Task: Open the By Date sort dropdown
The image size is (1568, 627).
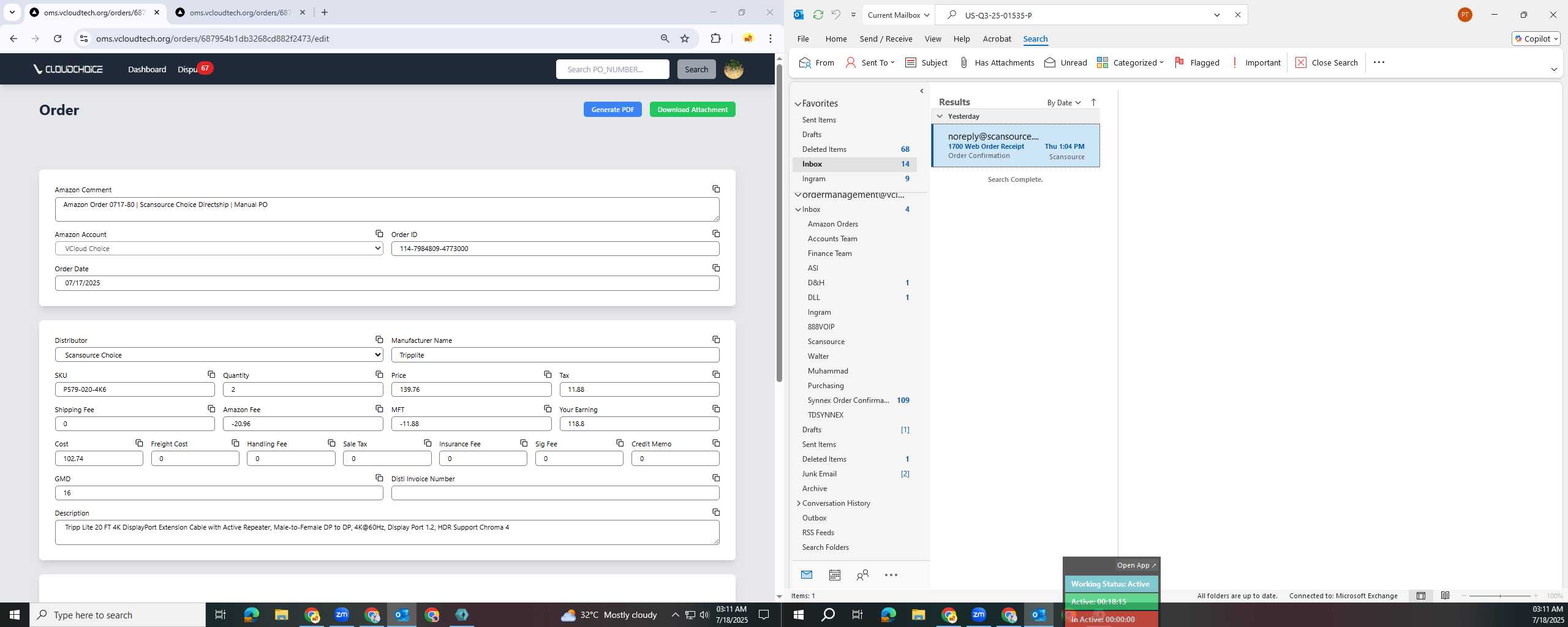Action: pyautogui.click(x=1064, y=103)
